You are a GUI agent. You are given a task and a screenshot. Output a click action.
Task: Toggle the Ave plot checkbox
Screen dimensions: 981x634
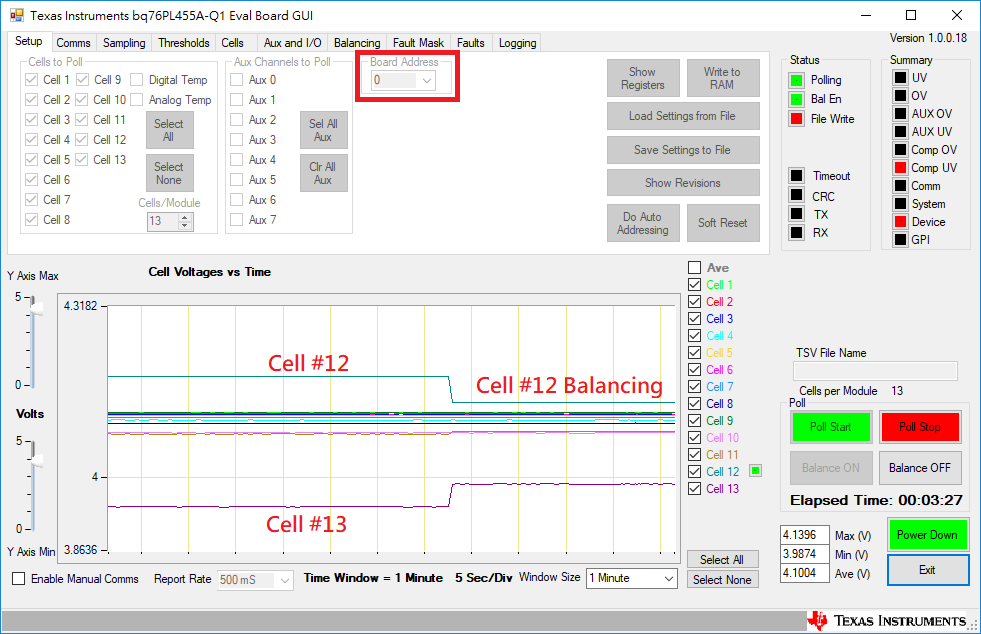coord(694,267)
